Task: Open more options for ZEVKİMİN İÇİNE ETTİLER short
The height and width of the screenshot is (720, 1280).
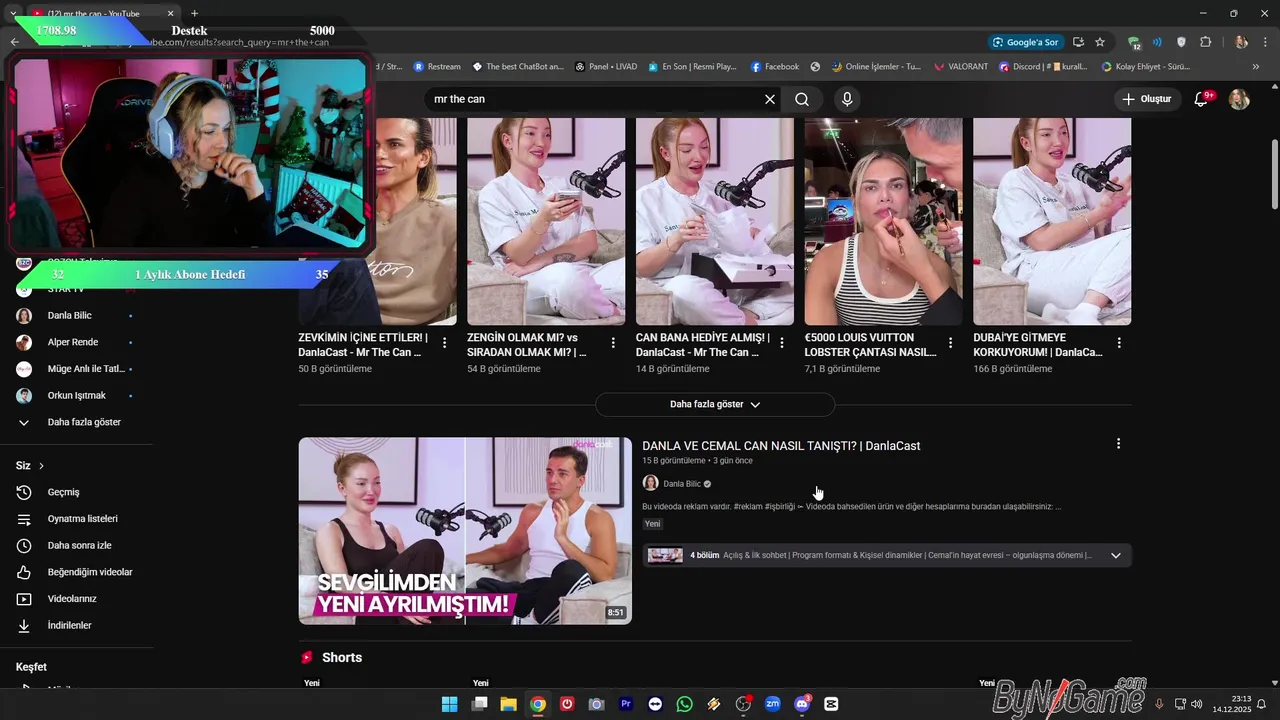Action: pos(445,343)
